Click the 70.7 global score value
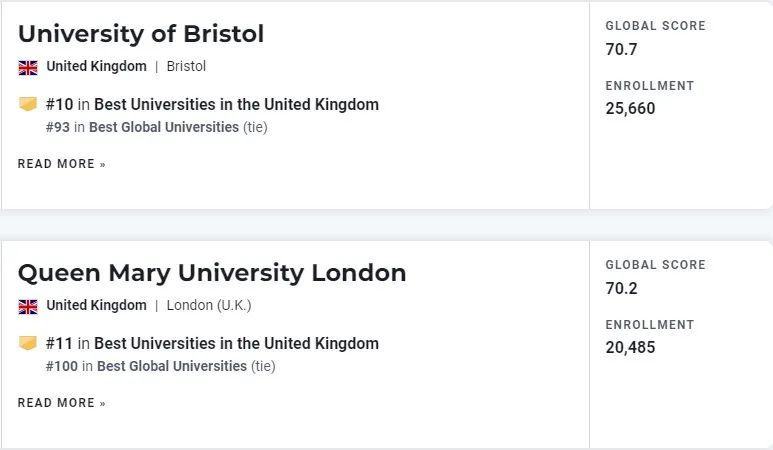Viewport: 773px width, 450px height. tap(621, 49)
